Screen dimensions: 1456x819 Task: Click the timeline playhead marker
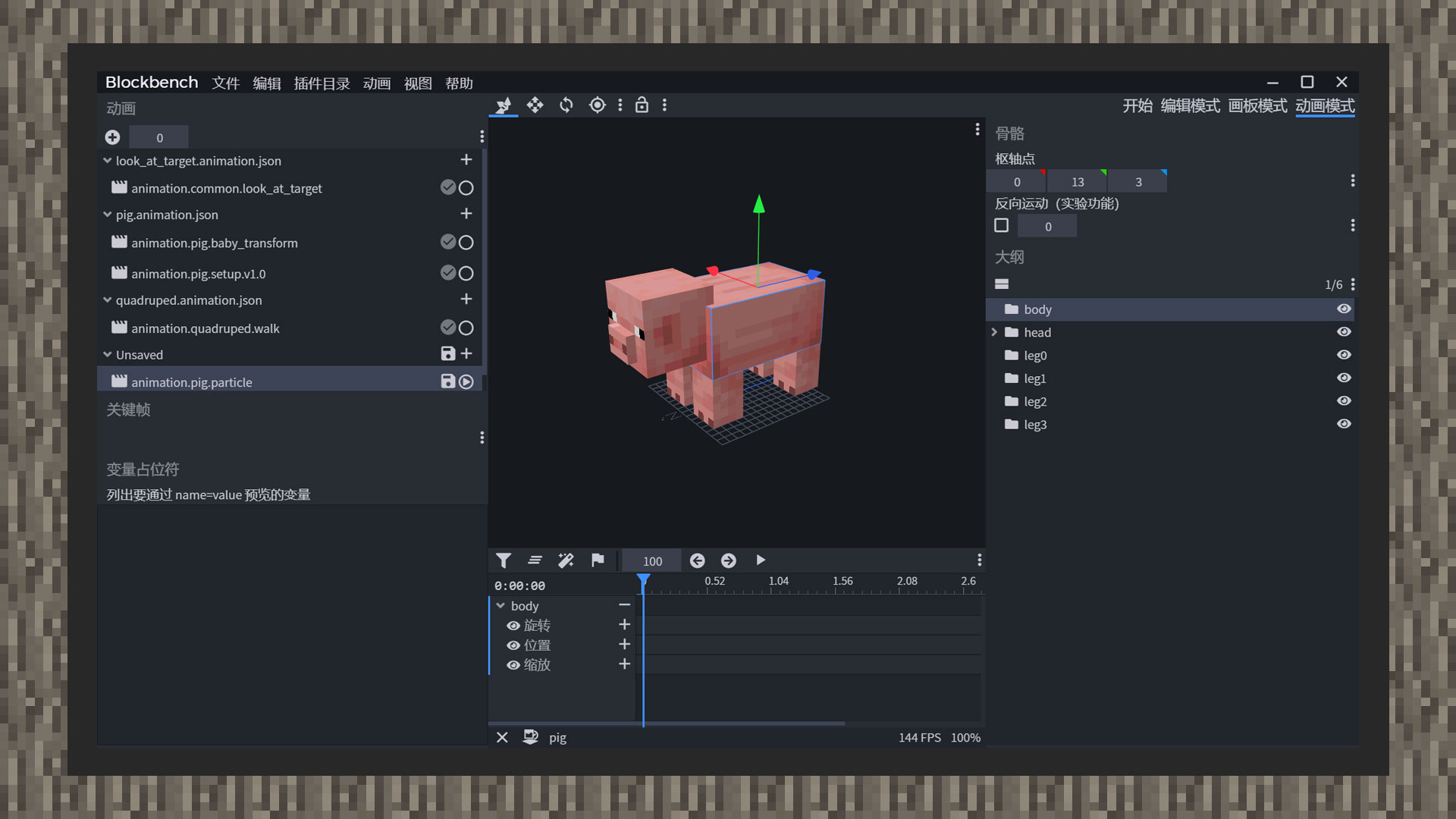point(643,580)
